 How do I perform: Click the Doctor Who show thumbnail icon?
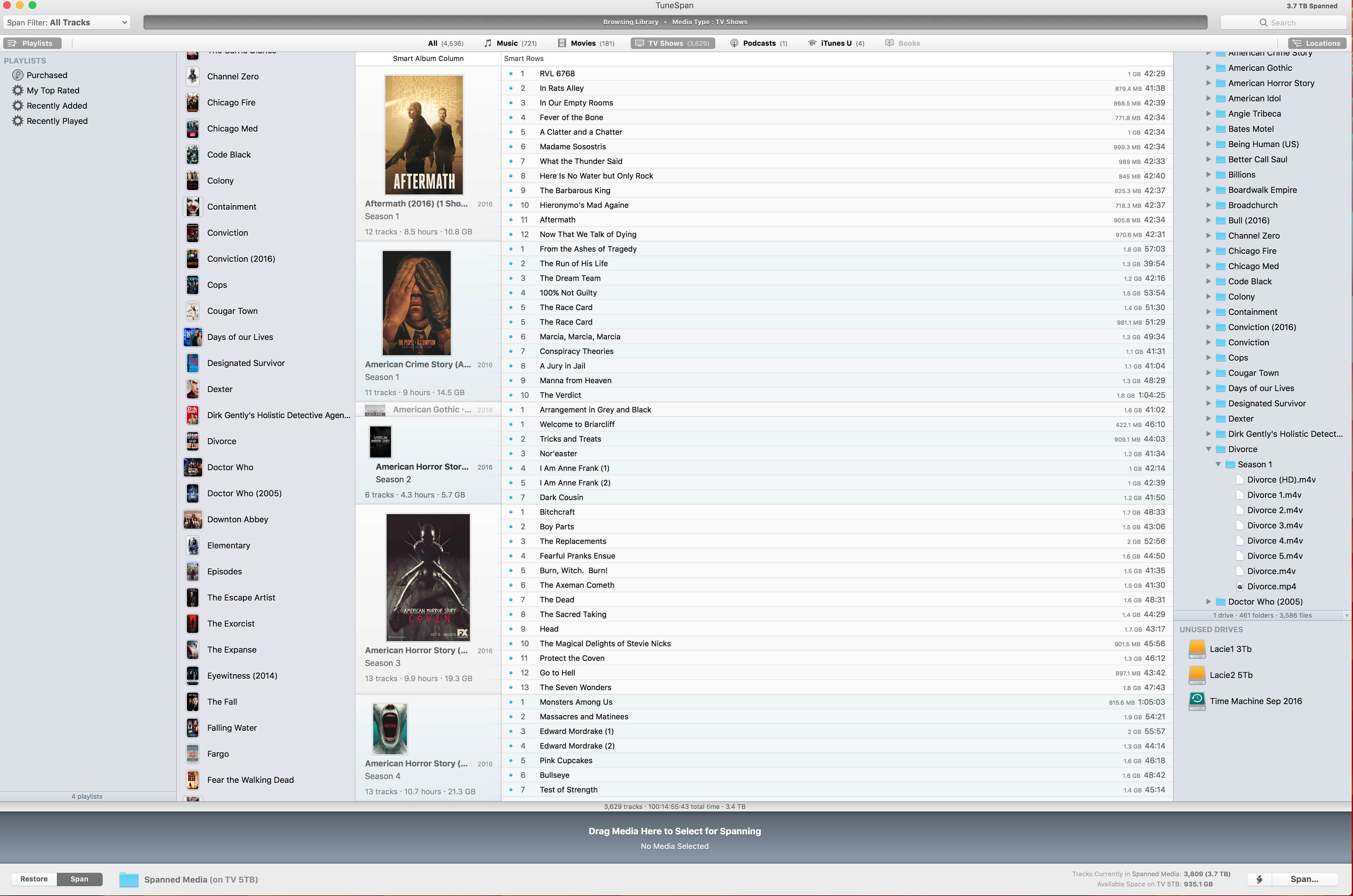pos(193,467)
